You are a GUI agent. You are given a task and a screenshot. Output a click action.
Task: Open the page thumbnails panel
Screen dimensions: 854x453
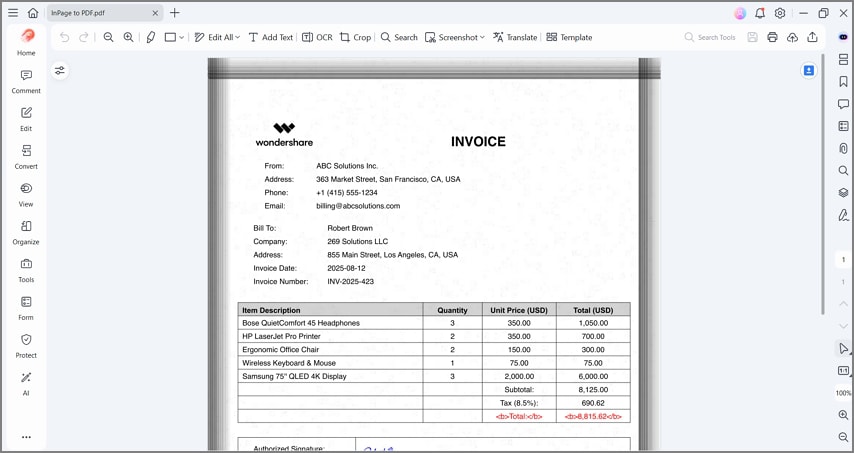point(843,59)
